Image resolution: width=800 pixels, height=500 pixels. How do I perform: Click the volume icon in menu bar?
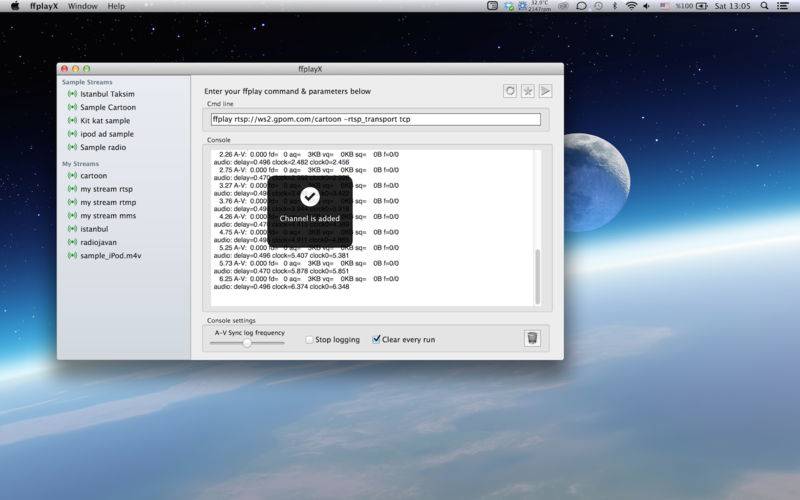click(646, 6)
